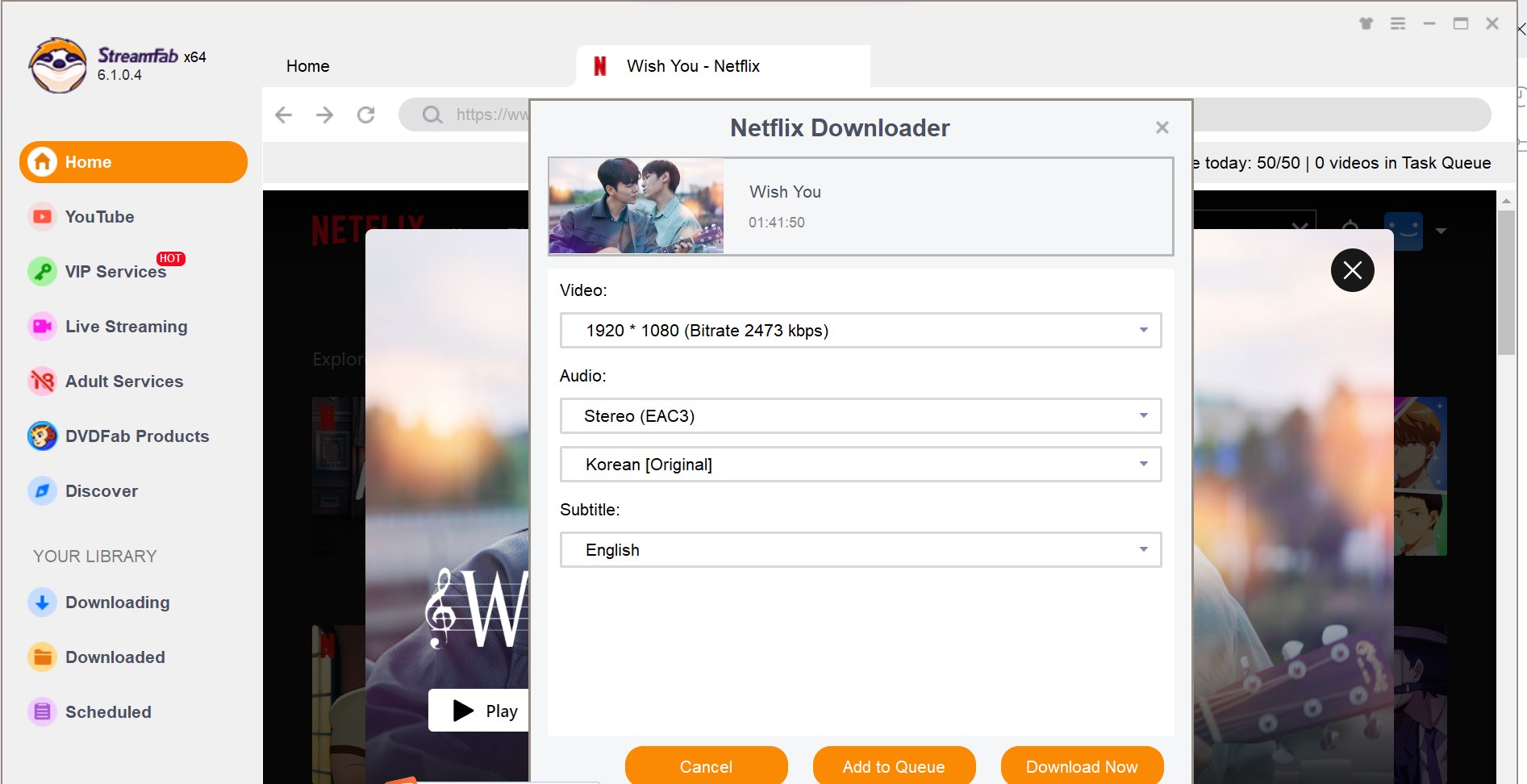This screenshot has height=784, width=1527.
Task: Open VIP Services in the sidebar
Action: coord(115,272)
